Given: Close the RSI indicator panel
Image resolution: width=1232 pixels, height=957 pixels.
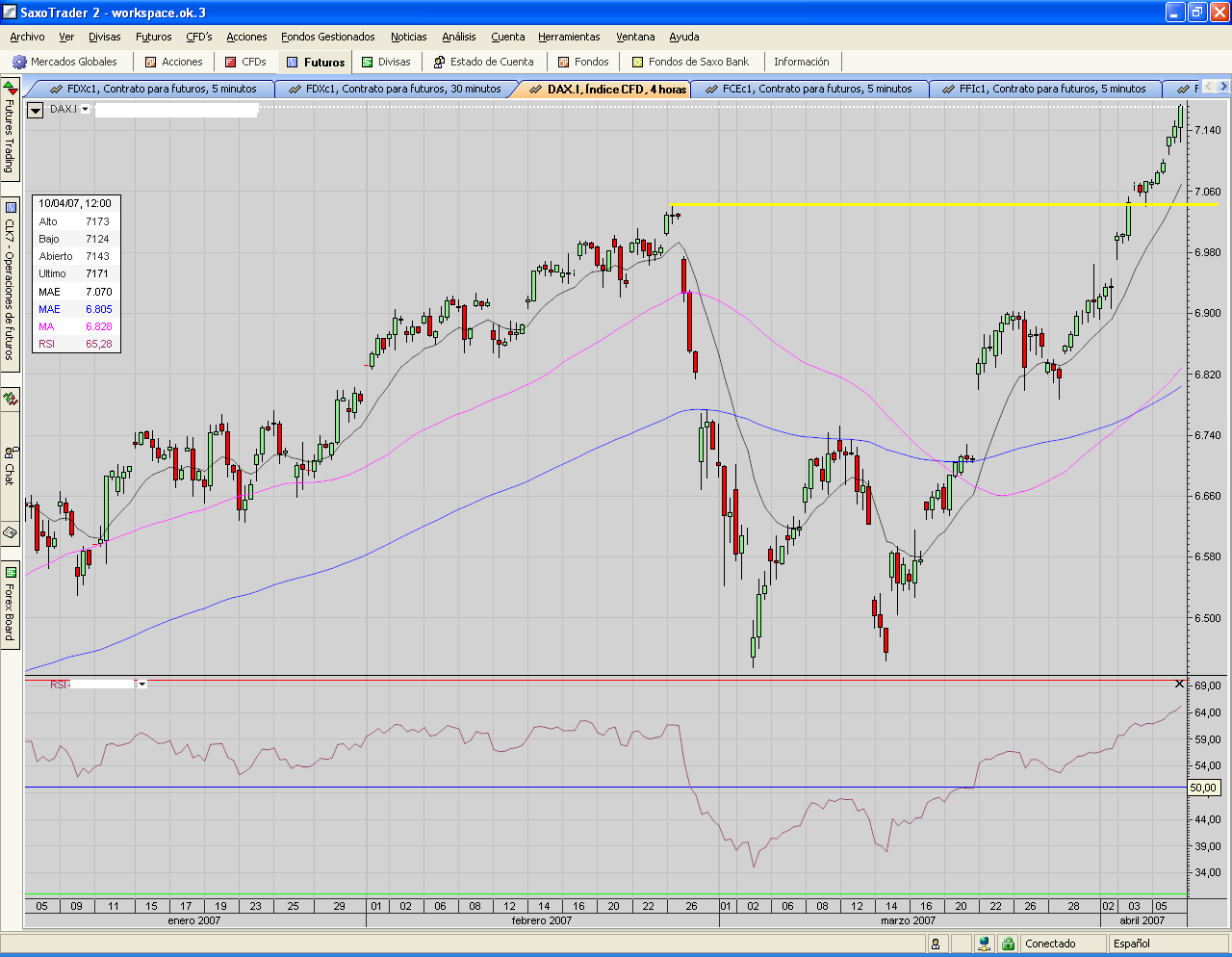Looking at the screenshot, I should 1180,684.
